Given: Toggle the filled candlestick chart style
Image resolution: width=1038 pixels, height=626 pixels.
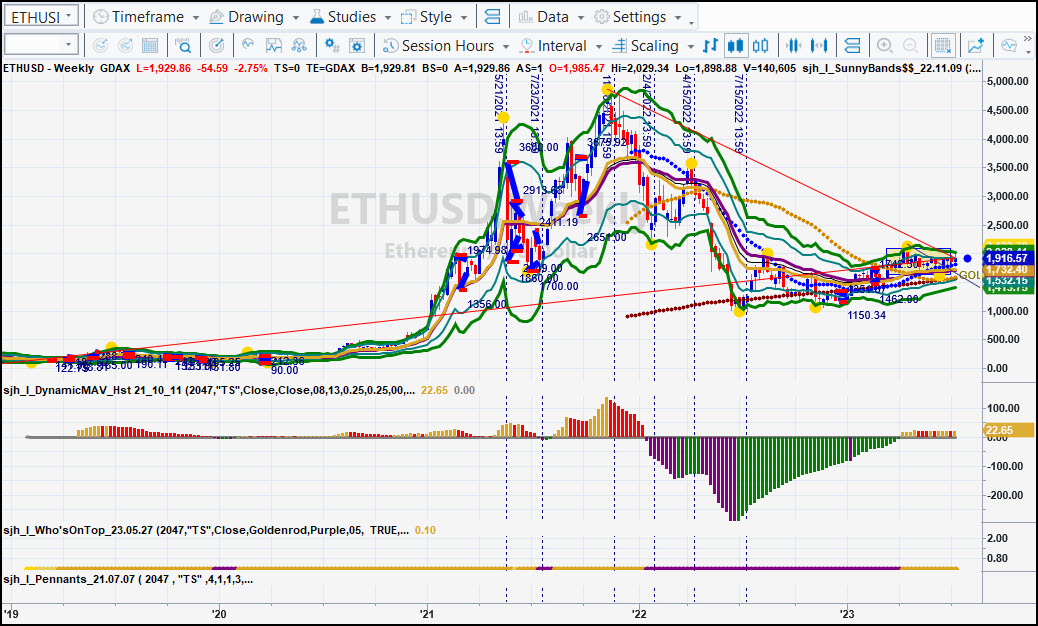Looking at the screenshot, I should click(735, 45).
